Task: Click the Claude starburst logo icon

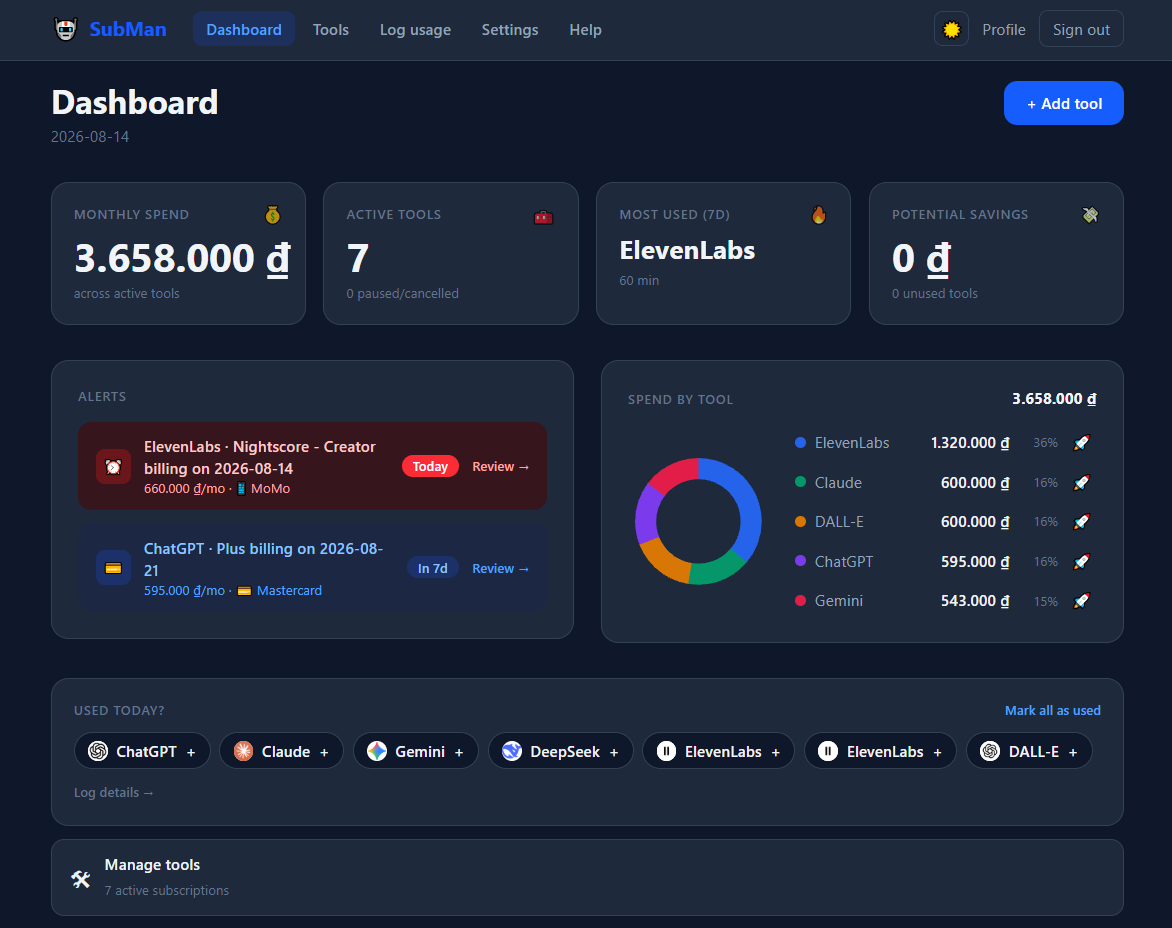Action: 243,751
